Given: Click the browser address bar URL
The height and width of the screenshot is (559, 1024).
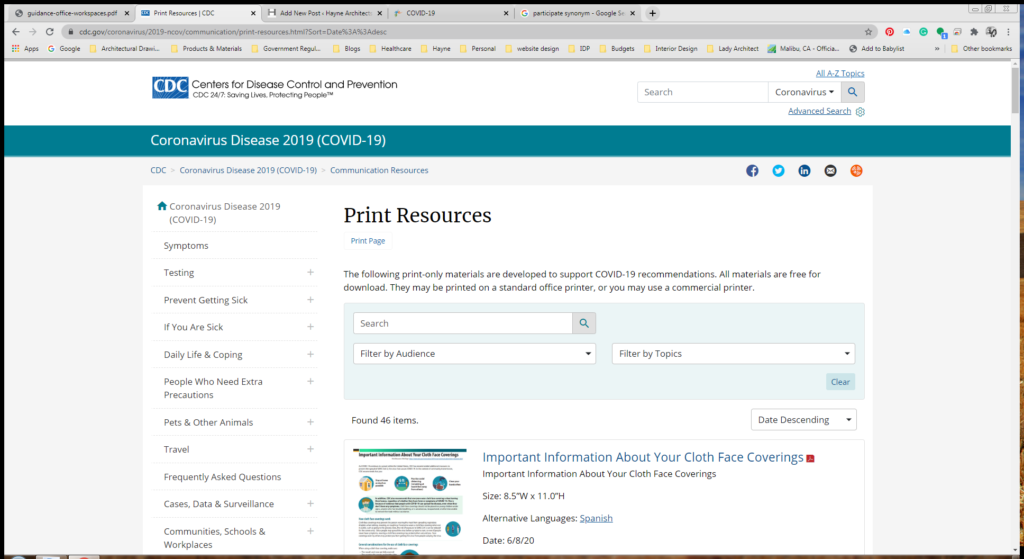Looking at the screenshot, I should point(233,31).
